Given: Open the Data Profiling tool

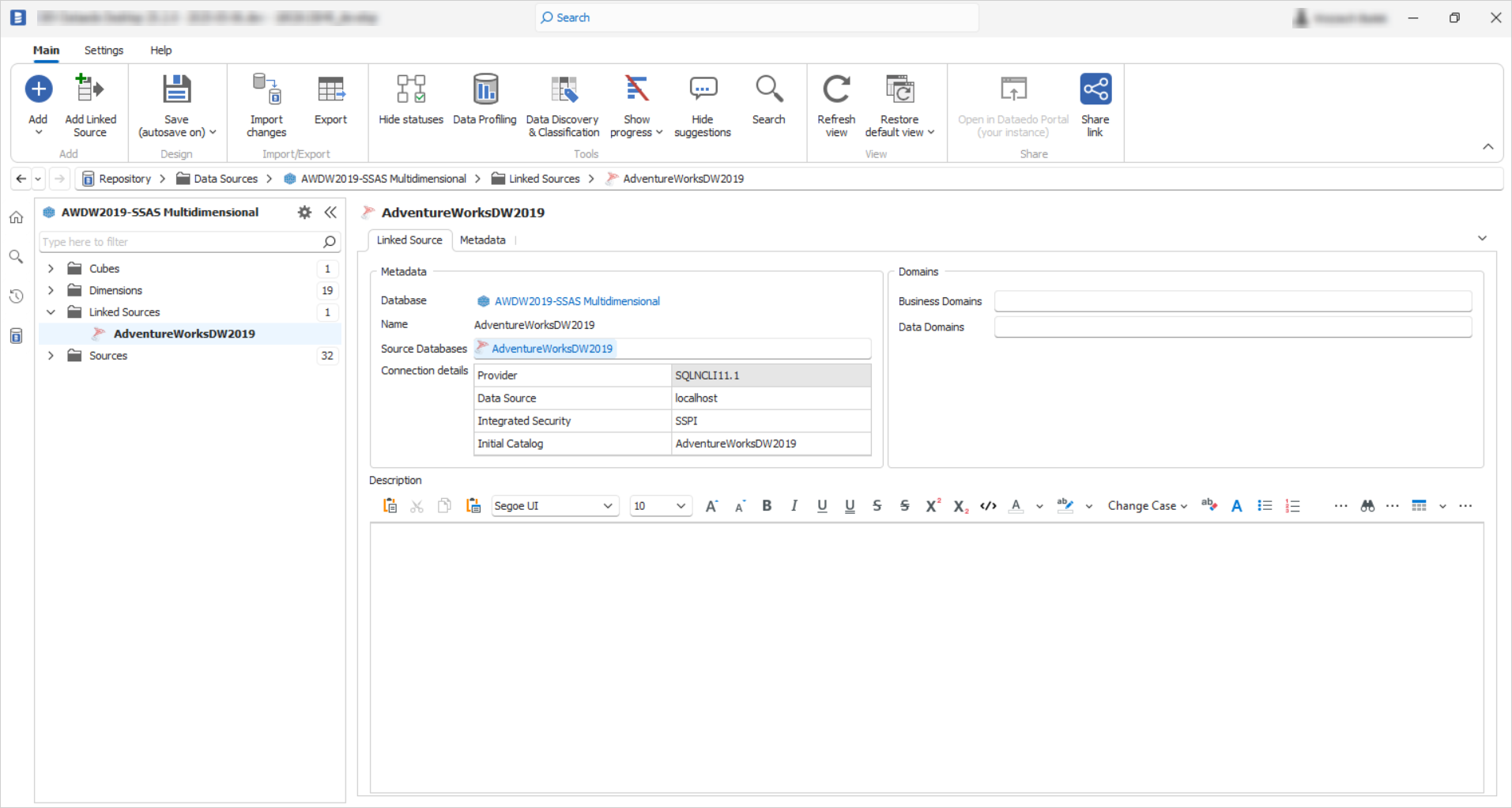Looking at the screenshot, I should click(x=485, y=100).
